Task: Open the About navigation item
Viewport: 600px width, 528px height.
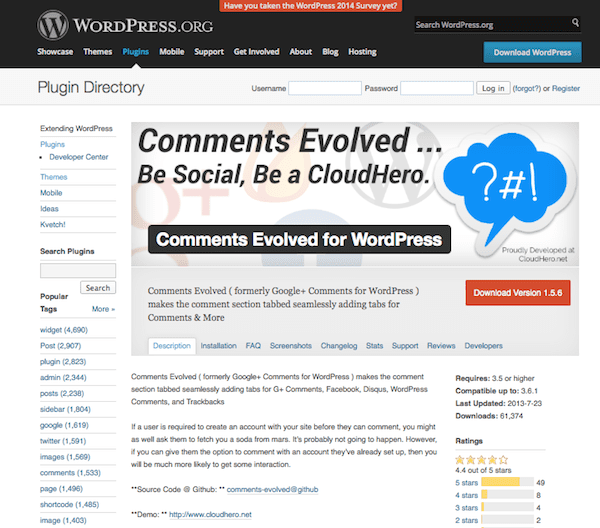Action: pyautogui.click(x=301, y=52)
